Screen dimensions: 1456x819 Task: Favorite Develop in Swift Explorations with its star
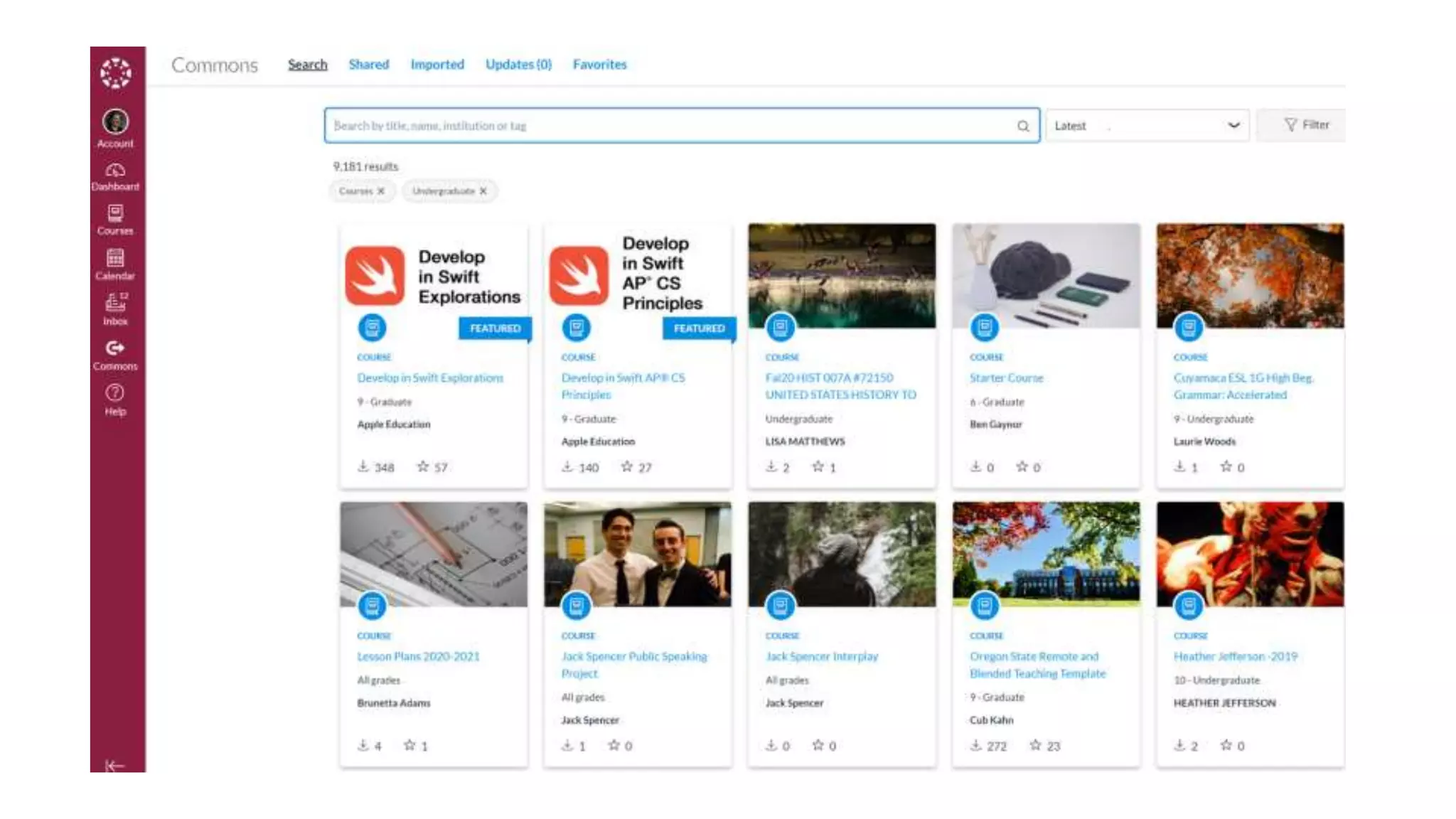pyautogui.click(x=423, y=466)
